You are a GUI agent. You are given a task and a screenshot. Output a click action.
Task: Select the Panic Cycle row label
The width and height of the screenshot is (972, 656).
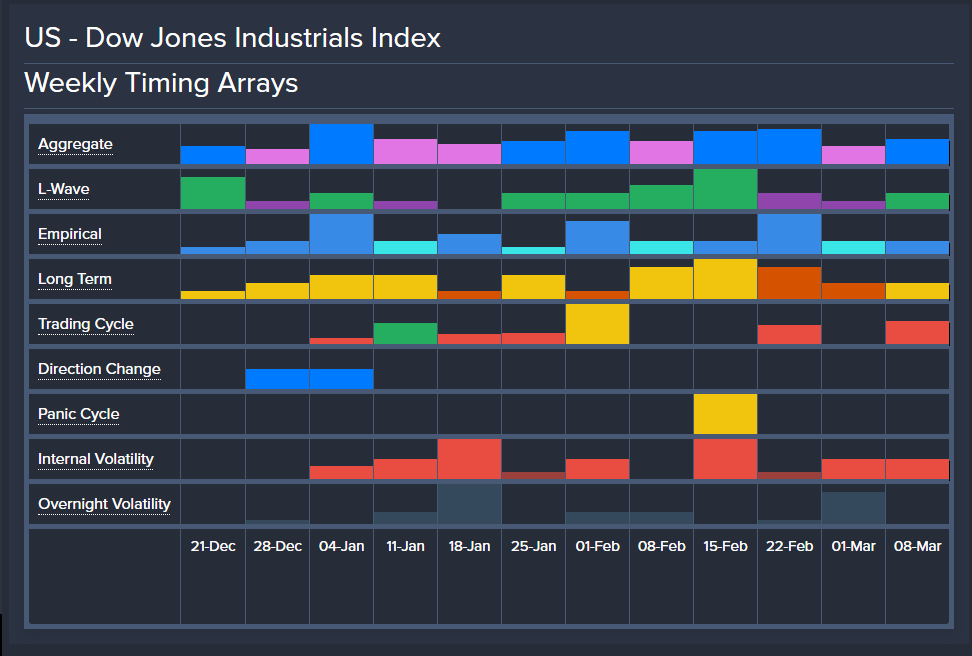78,414
